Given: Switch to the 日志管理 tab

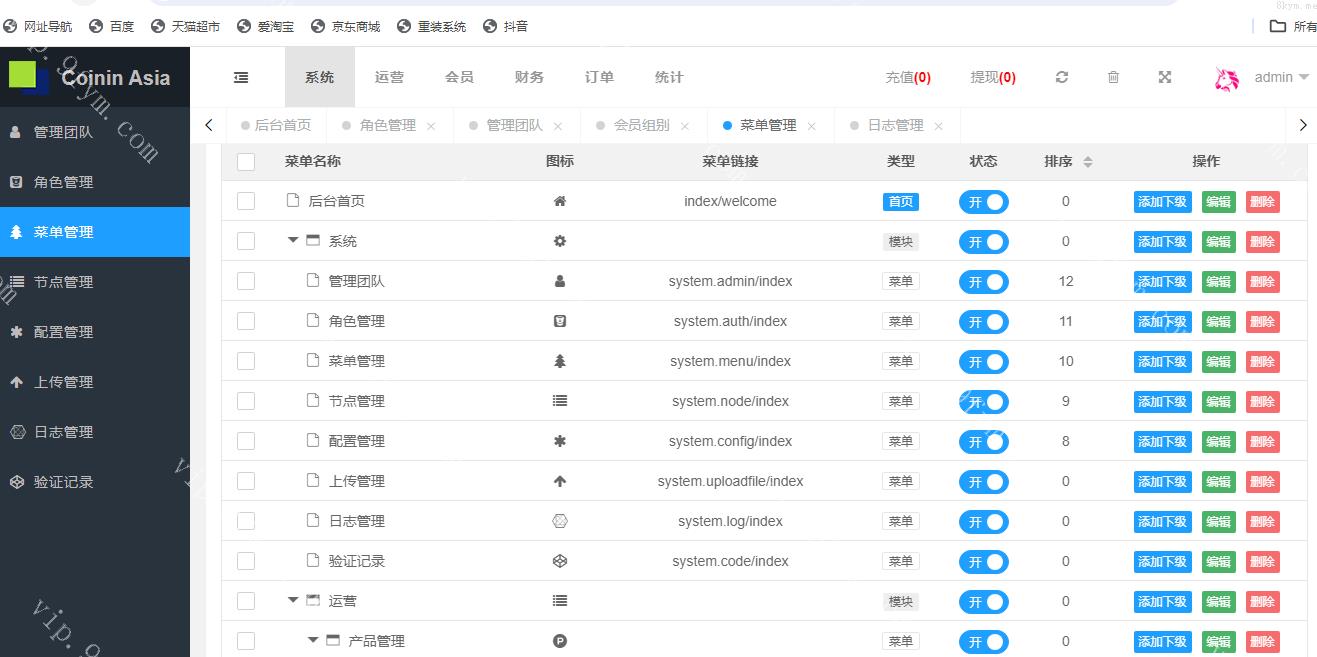Looking at the screenshot, I should [894, 125].
